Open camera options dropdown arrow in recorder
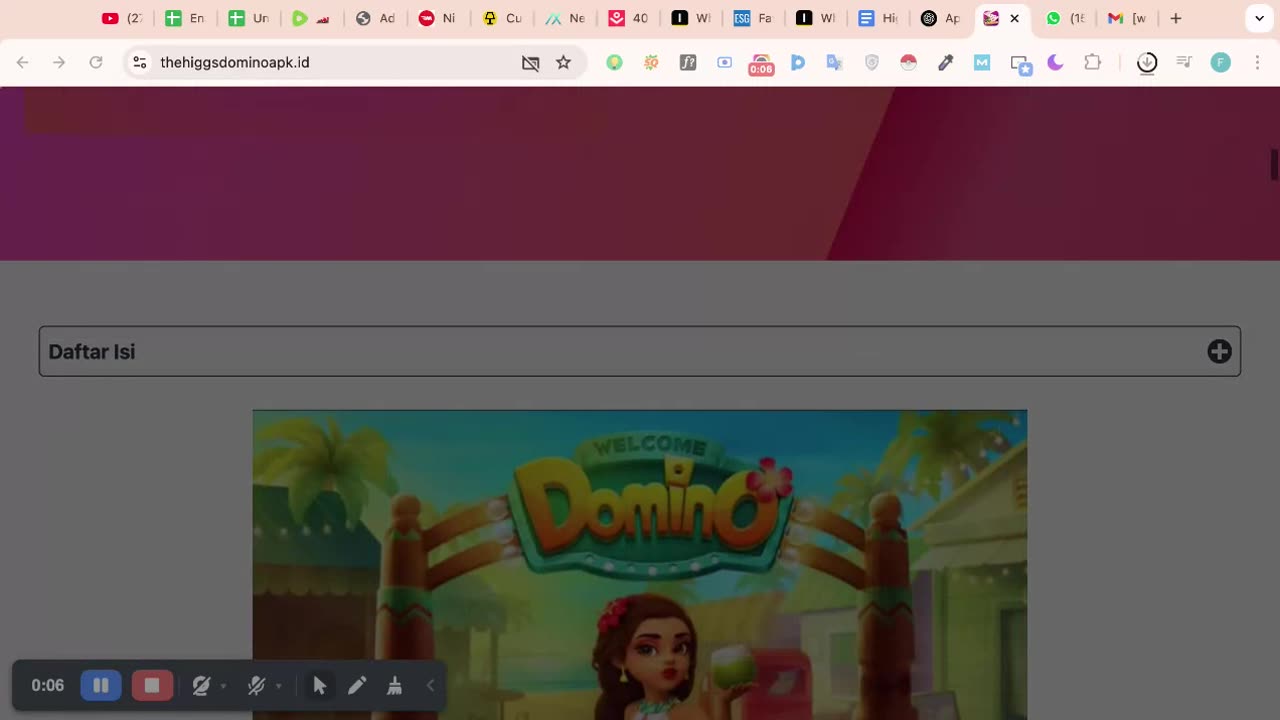The width and height of the screenshot is (1280, 720). coord(223,686)
